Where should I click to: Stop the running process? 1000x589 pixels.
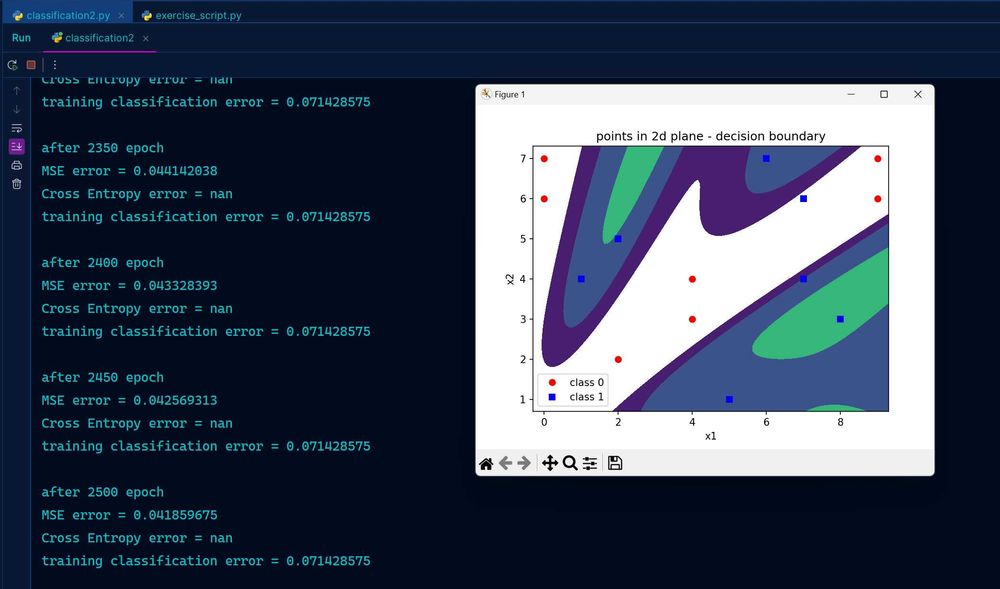[x=31, y=64]
